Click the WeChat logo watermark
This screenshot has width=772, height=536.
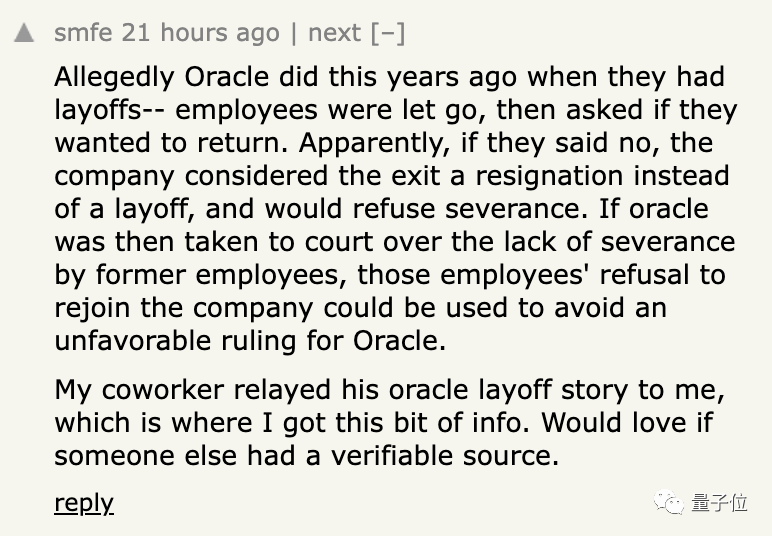[x=671, y=502]
